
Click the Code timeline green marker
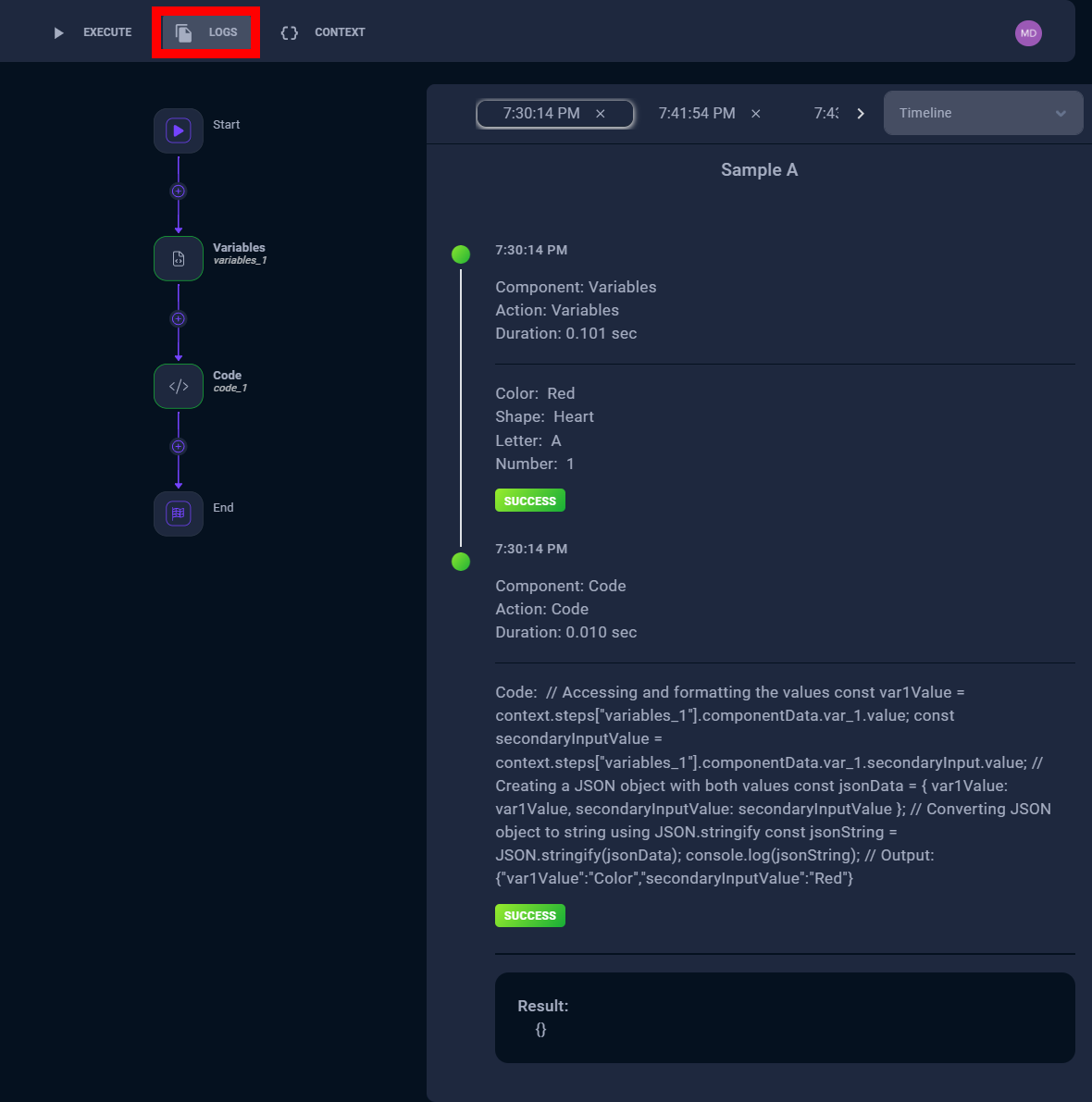(x=461, y=562)
